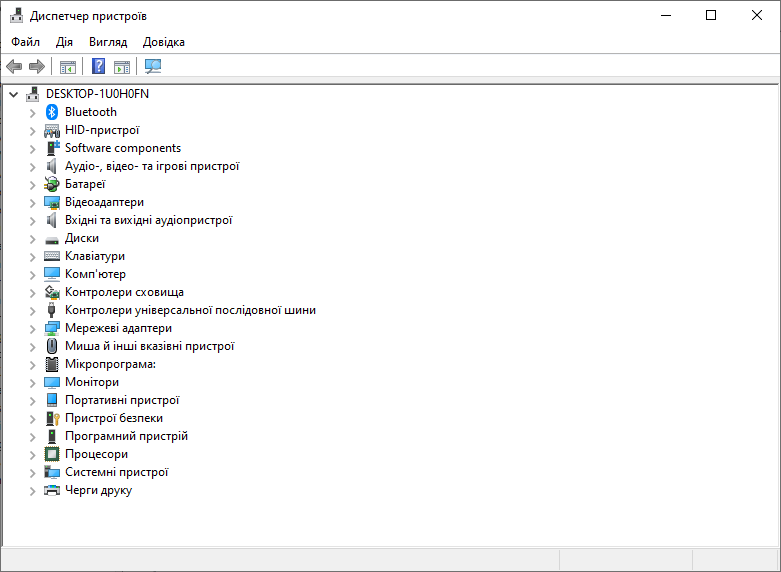Click the Пристрої безпеки security icon
The width and height of the screenshot is (781, 572).
53,418
